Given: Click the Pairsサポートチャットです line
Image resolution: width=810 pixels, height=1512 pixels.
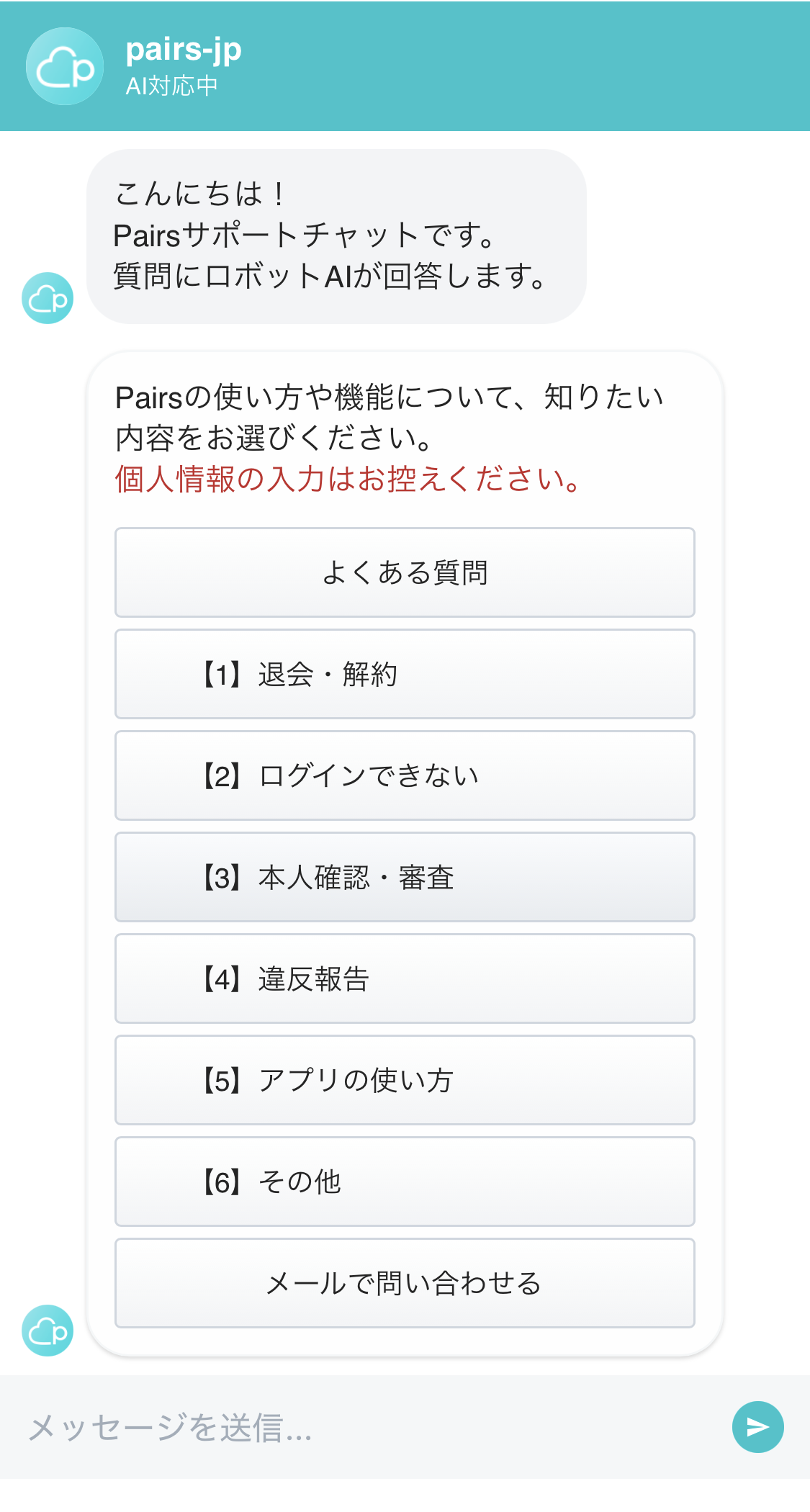Looking at the screenshot, I should pos(305,235).
